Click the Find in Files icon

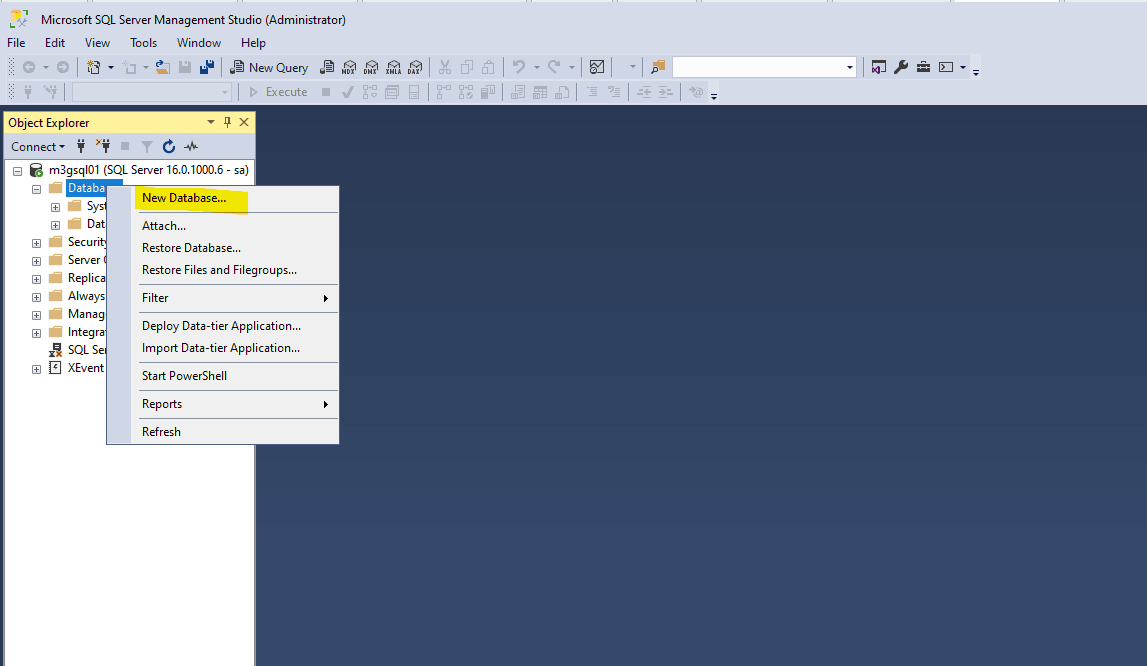click(658, 67)
